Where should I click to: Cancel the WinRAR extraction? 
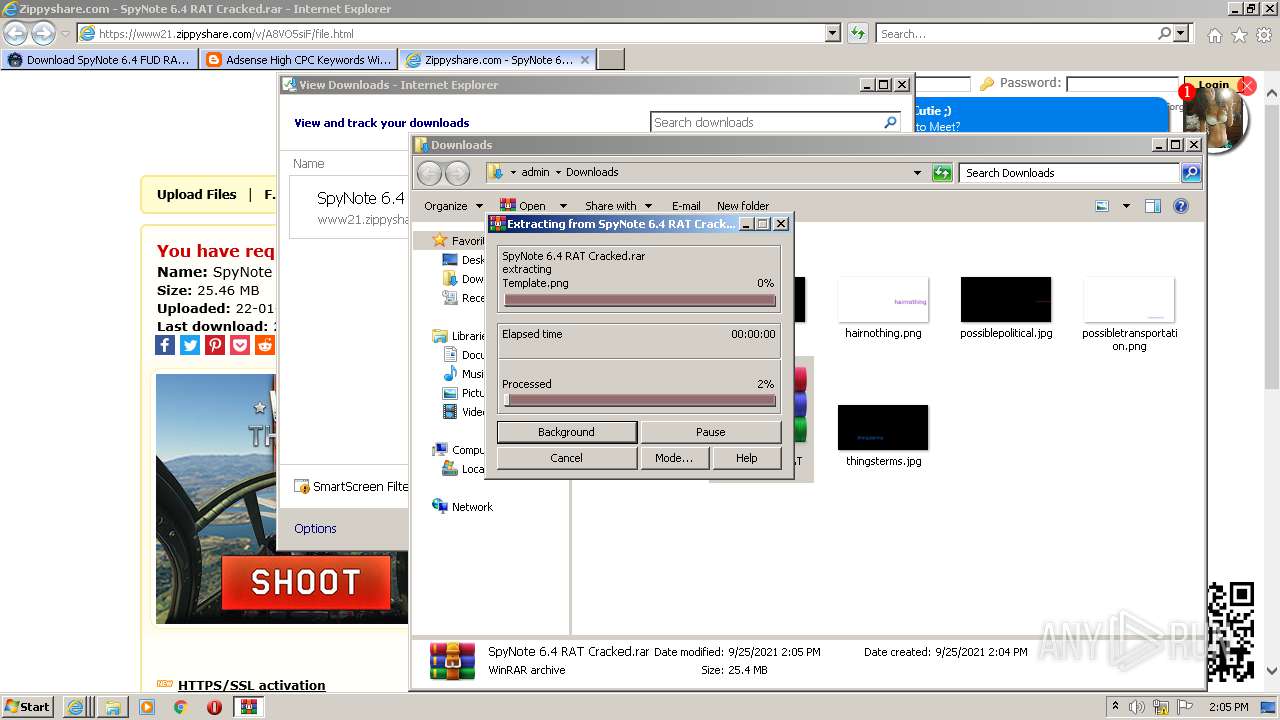pos(566,458)
